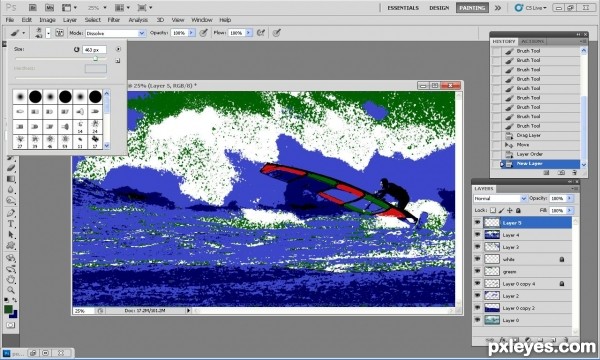
Task: Select the Pen tool
Action: coord(11,213)
